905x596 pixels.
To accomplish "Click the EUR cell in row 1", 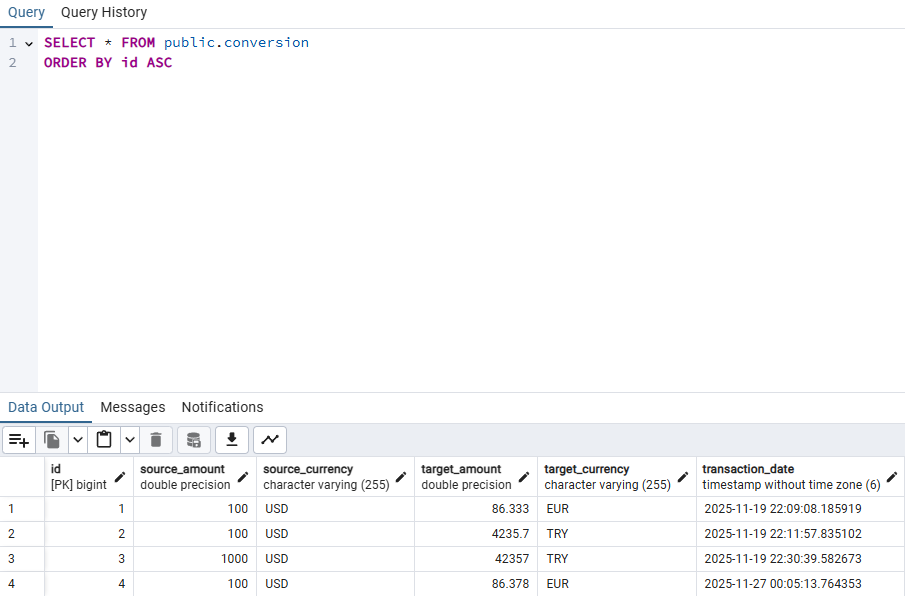I will [x=557, y=509].
